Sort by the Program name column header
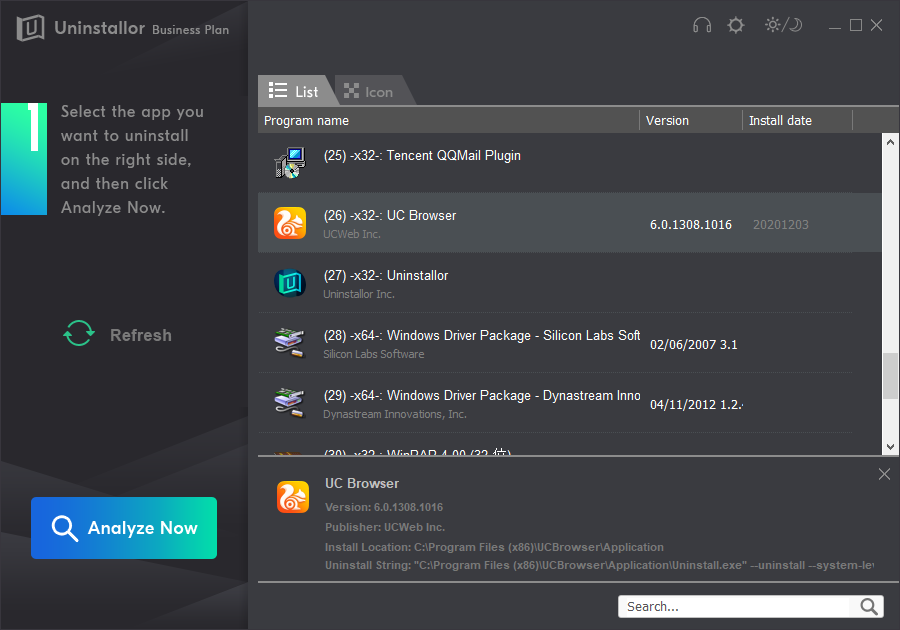Screen dimensions: 900x630 448,120
